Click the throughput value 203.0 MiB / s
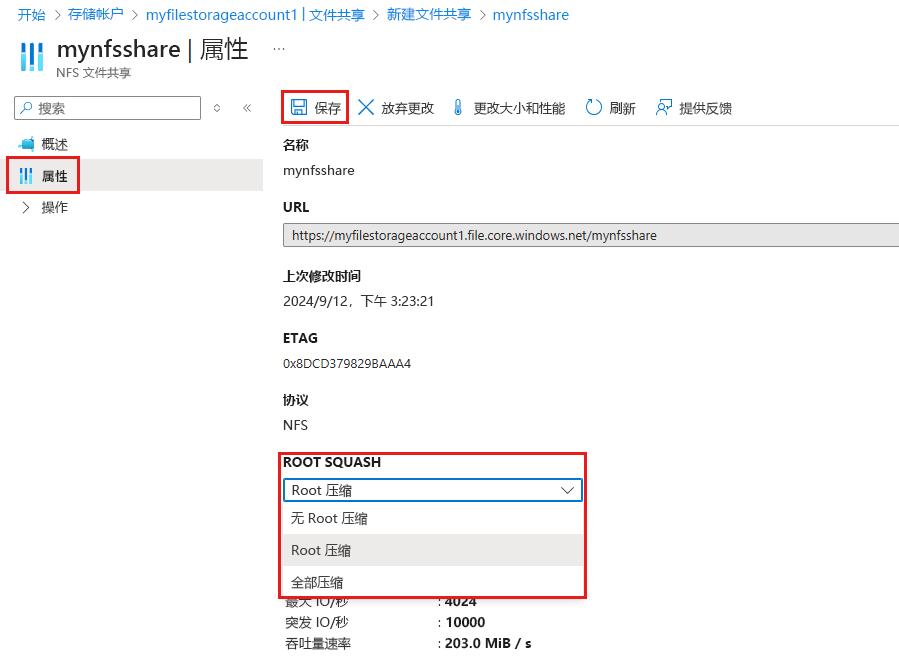The width and height of the screenshot is (899, 669). pos(488,643)
